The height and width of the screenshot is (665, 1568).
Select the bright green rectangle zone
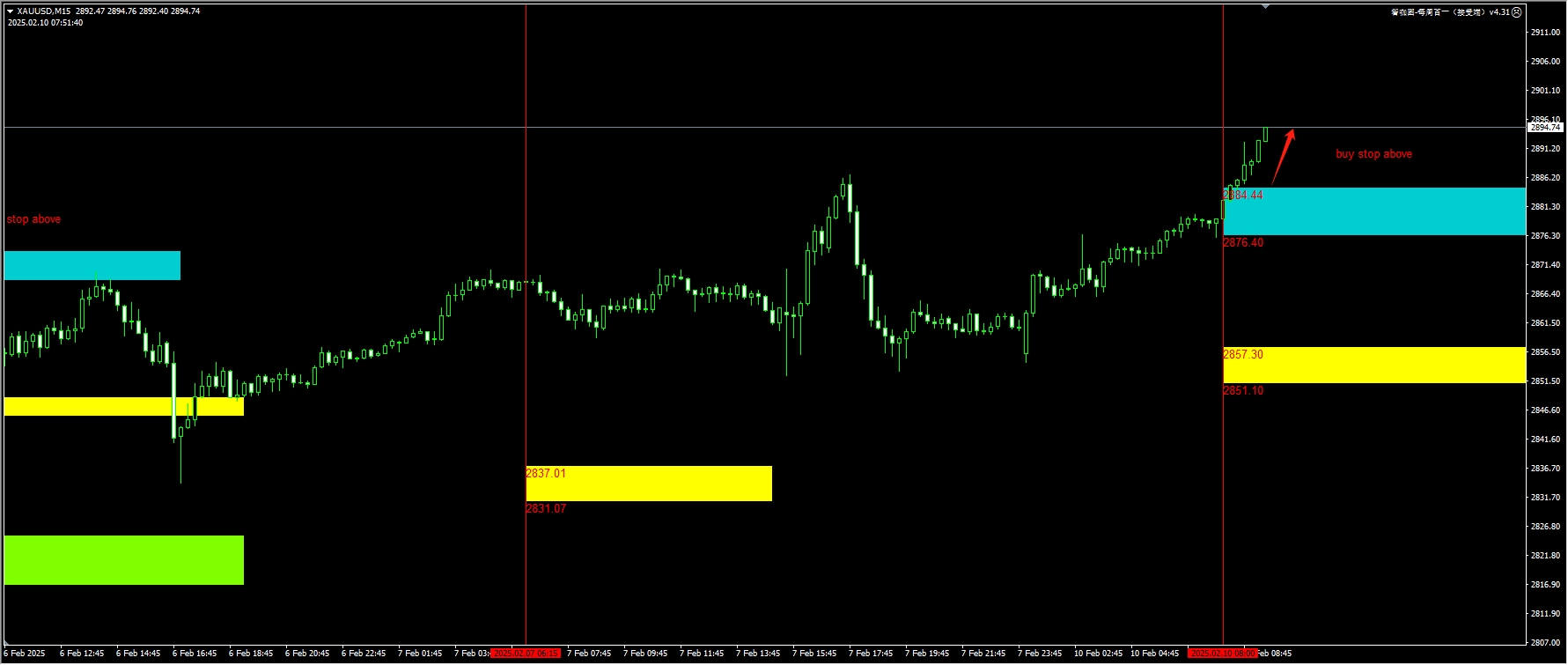coord(123,560)
